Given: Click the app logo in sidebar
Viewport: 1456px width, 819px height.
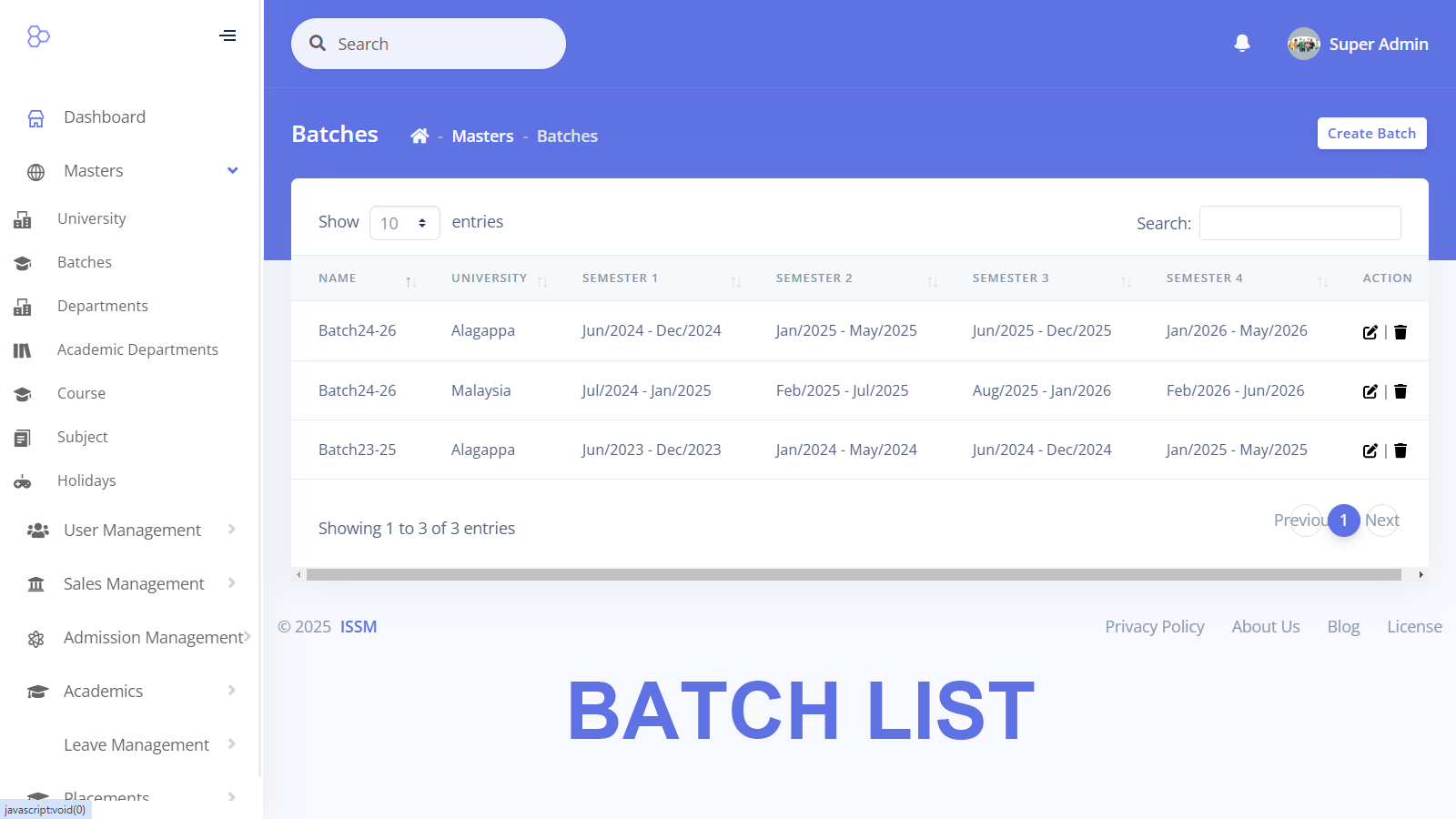Looking at the screenshot, I should (x=38, y=36).
